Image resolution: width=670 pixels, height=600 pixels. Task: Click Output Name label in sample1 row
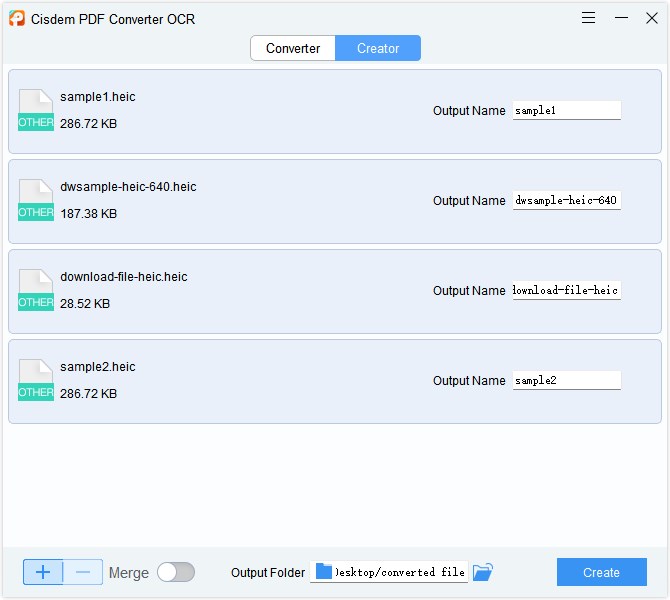click(x=469, y=111)
